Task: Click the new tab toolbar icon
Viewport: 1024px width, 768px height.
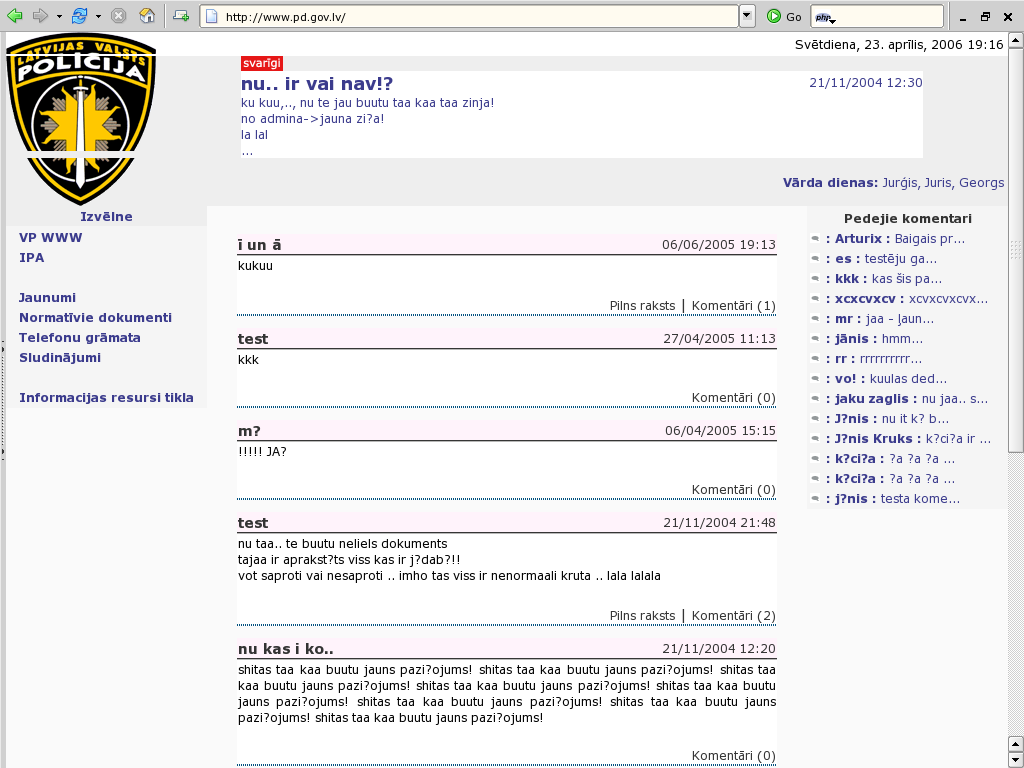Action: click(x=181, y=16)
